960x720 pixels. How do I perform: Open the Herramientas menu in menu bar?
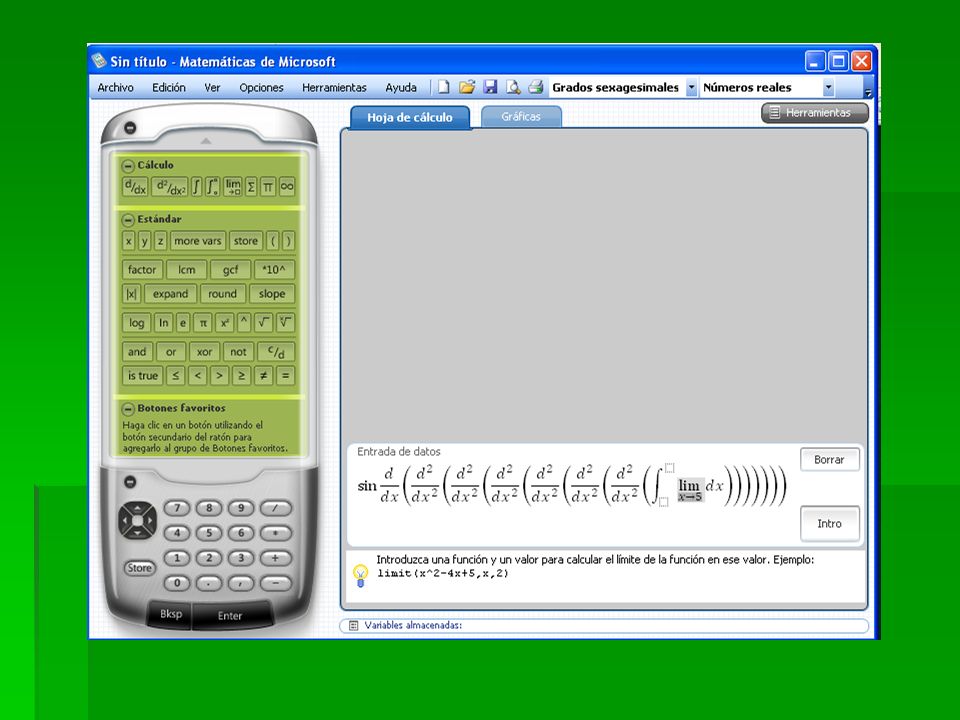(334, 88)
